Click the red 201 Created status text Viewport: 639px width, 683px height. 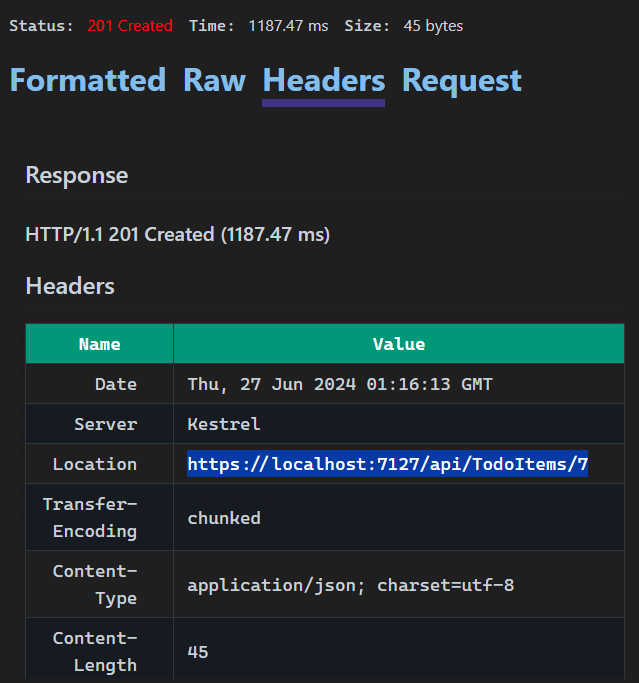[129, 26]
